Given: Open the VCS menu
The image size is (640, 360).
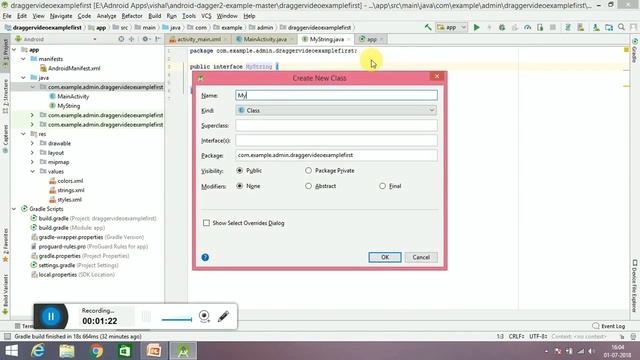Looking at the screenshot, I should coord(206,16).
